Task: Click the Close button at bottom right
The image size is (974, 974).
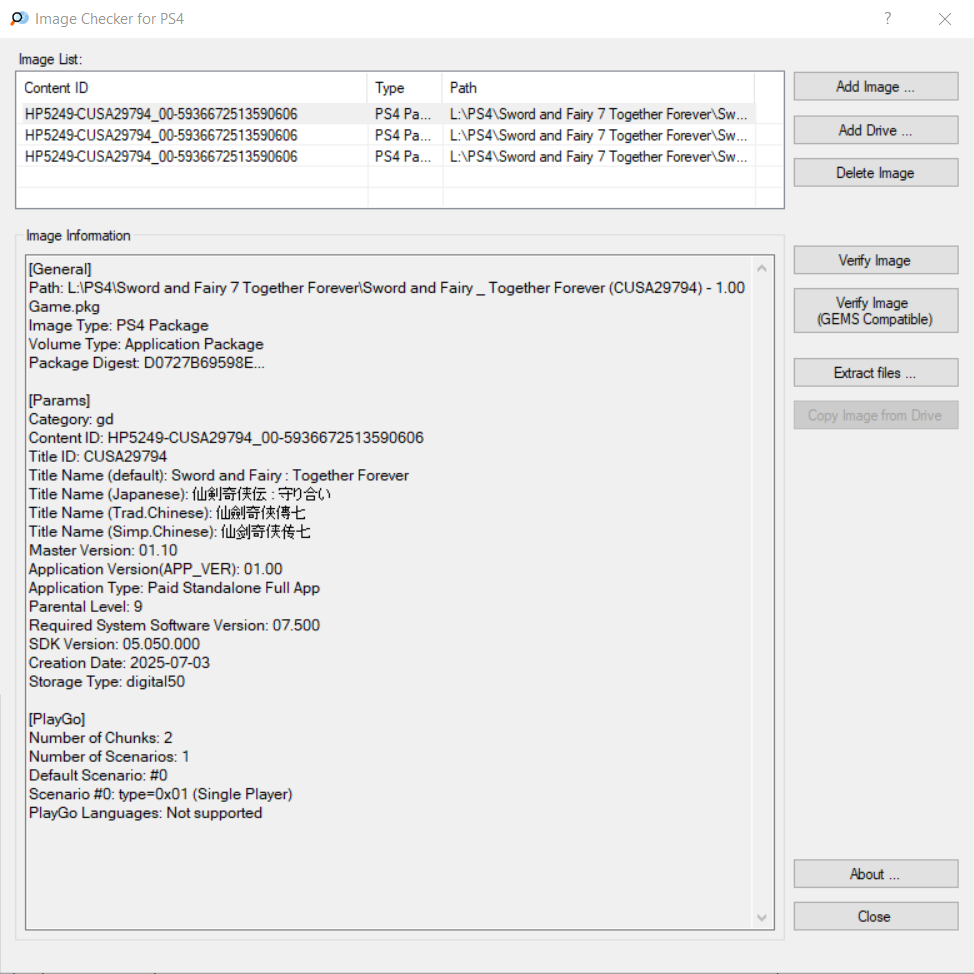Action: coord(875,916)
